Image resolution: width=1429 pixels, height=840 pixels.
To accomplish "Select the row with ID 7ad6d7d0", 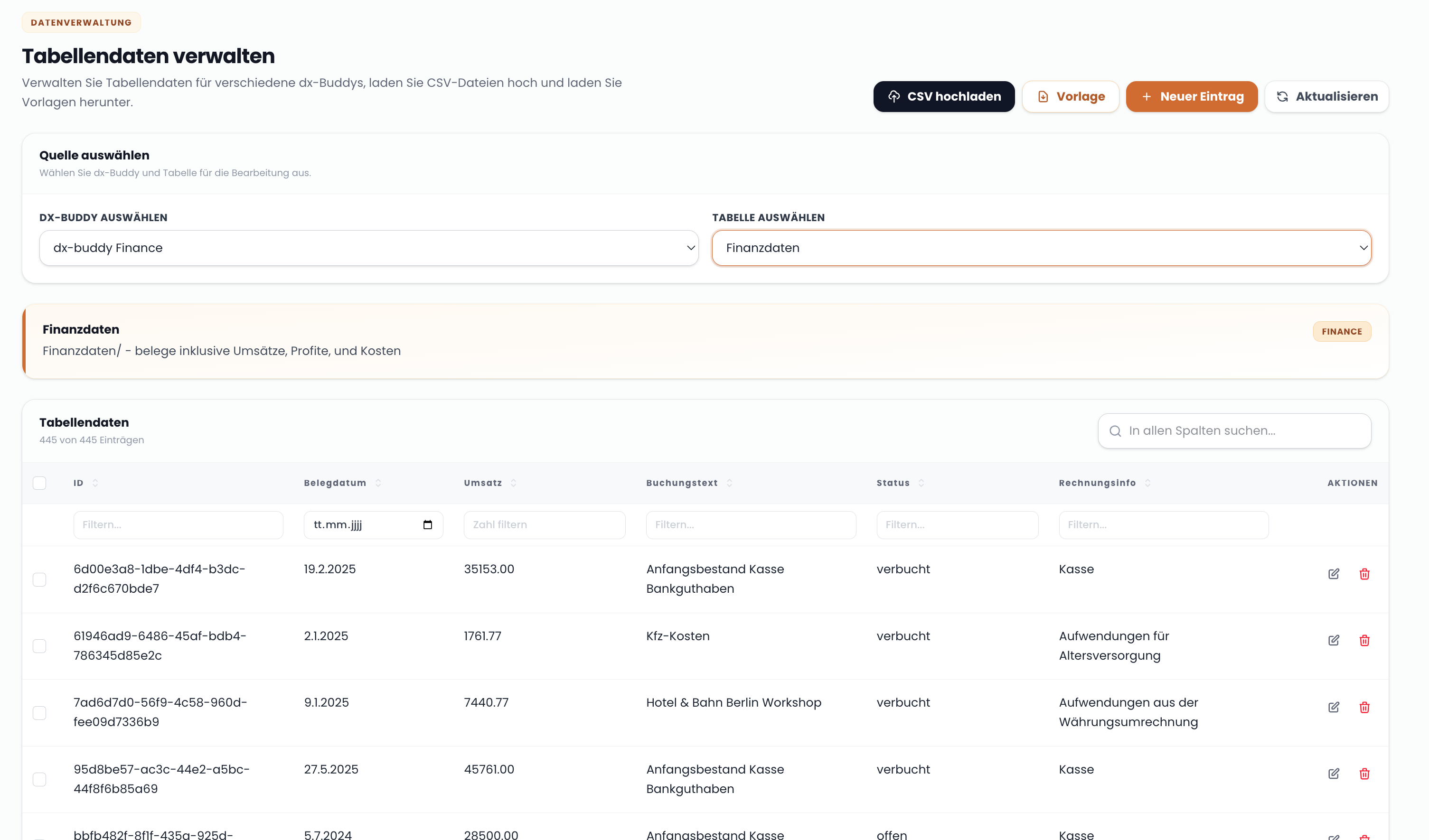I will (x=39, y=712).
